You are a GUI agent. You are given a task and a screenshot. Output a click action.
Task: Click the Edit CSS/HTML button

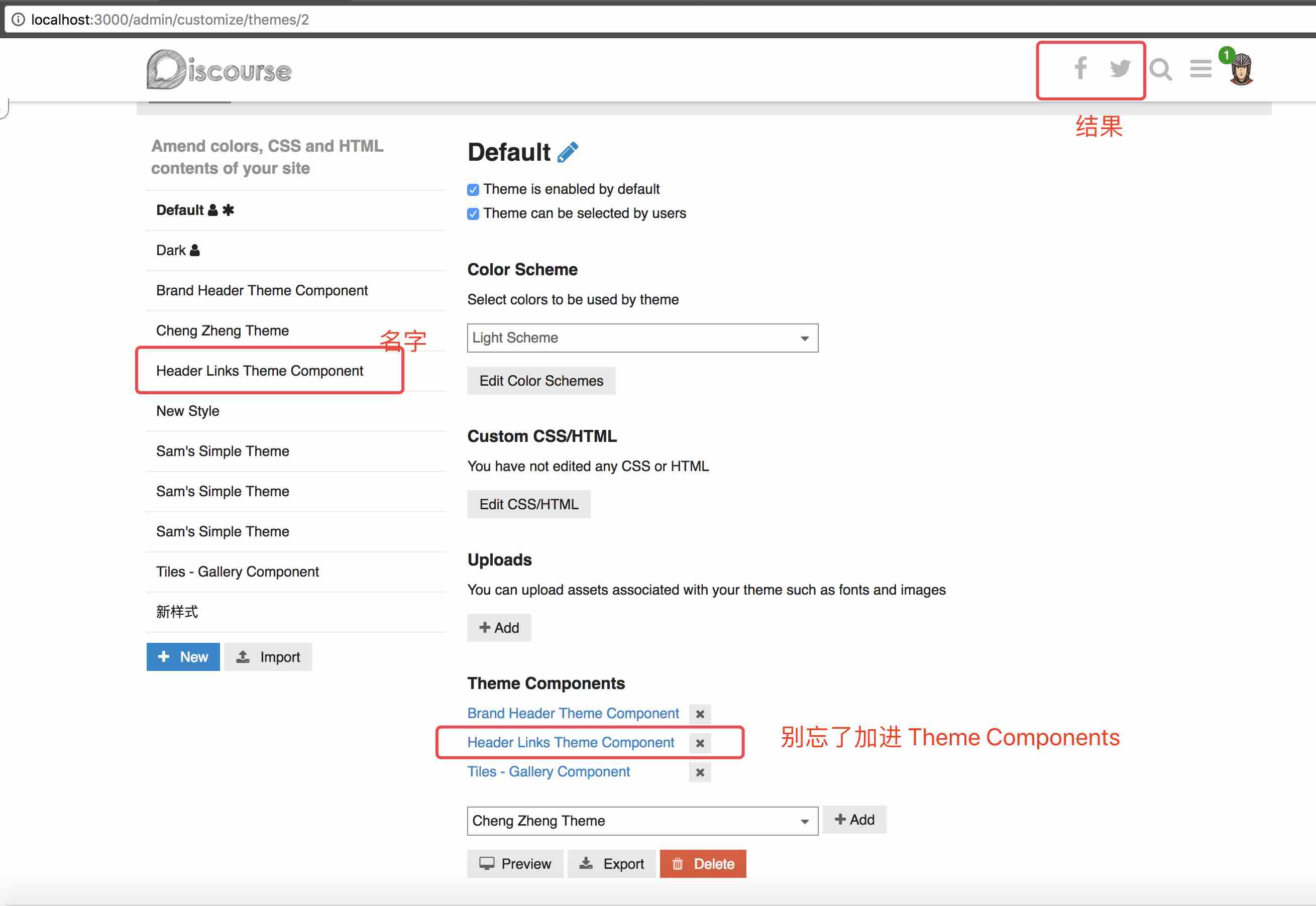528,504
